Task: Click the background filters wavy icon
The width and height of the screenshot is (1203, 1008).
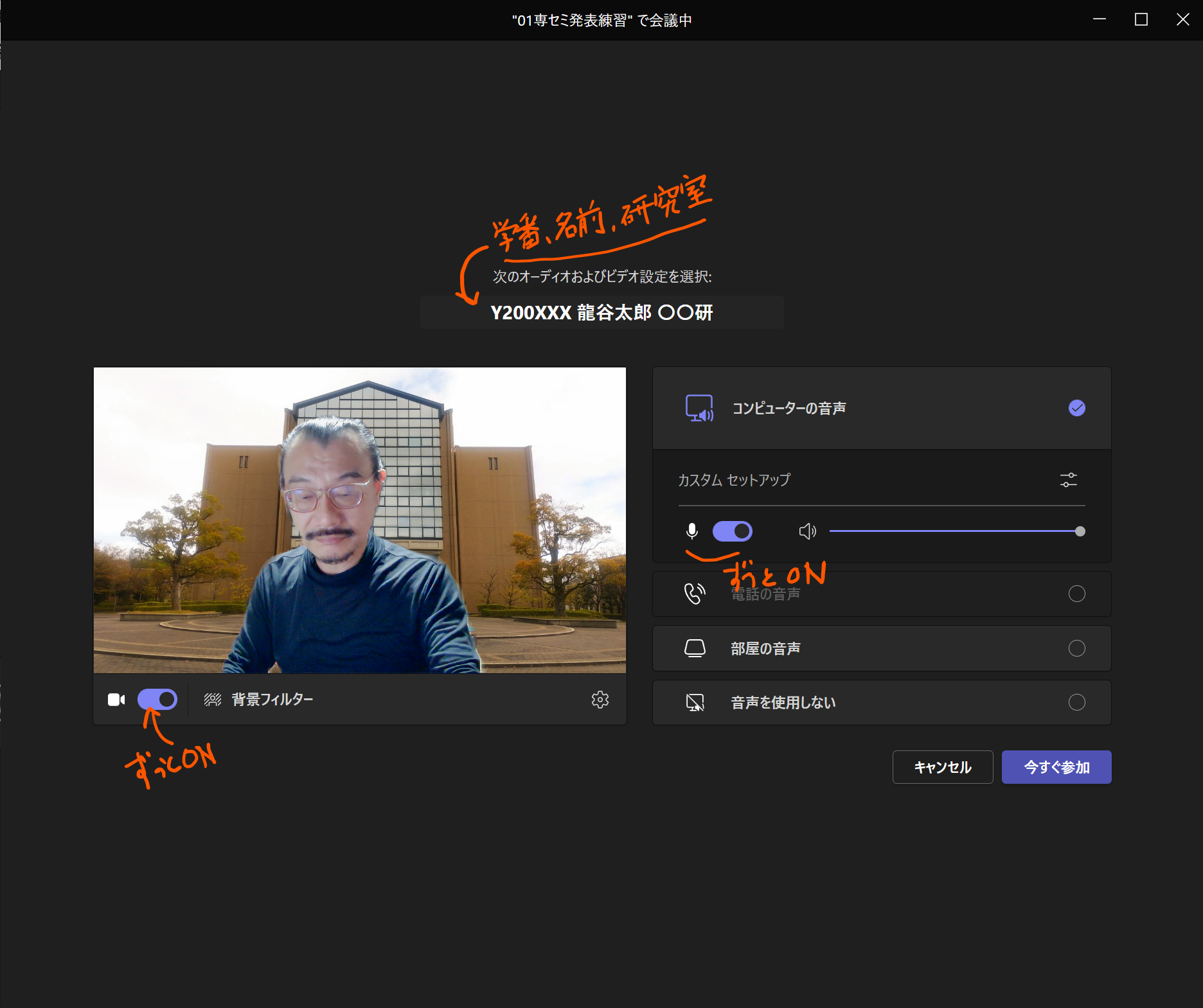Action: (213, 700)
